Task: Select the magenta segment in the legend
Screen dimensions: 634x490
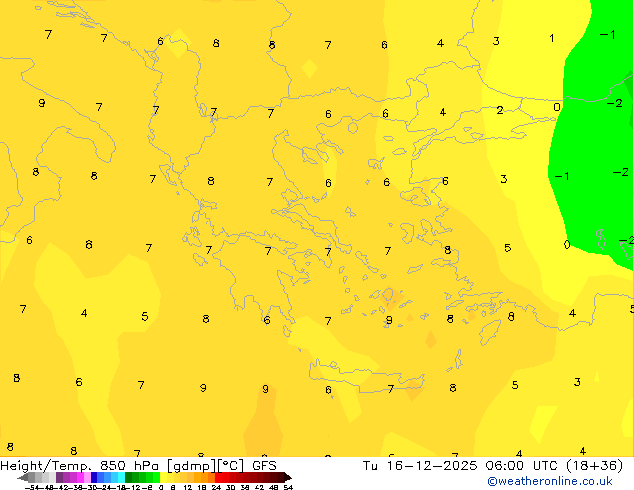Action: click(76, 477)
